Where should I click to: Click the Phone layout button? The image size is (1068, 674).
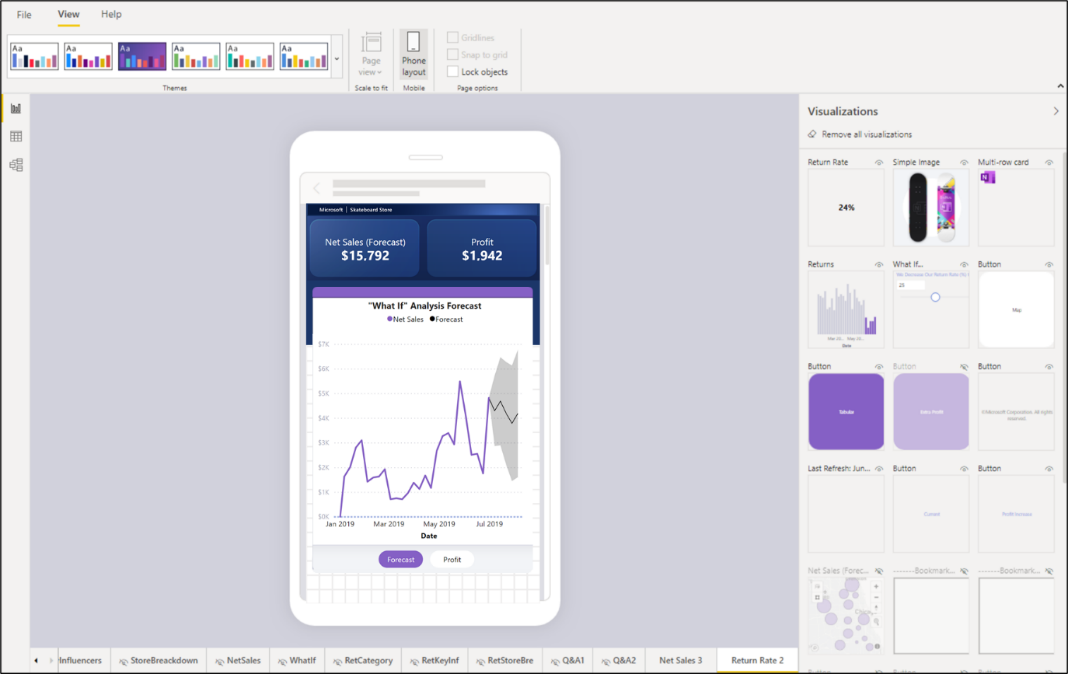pos(413,54)
